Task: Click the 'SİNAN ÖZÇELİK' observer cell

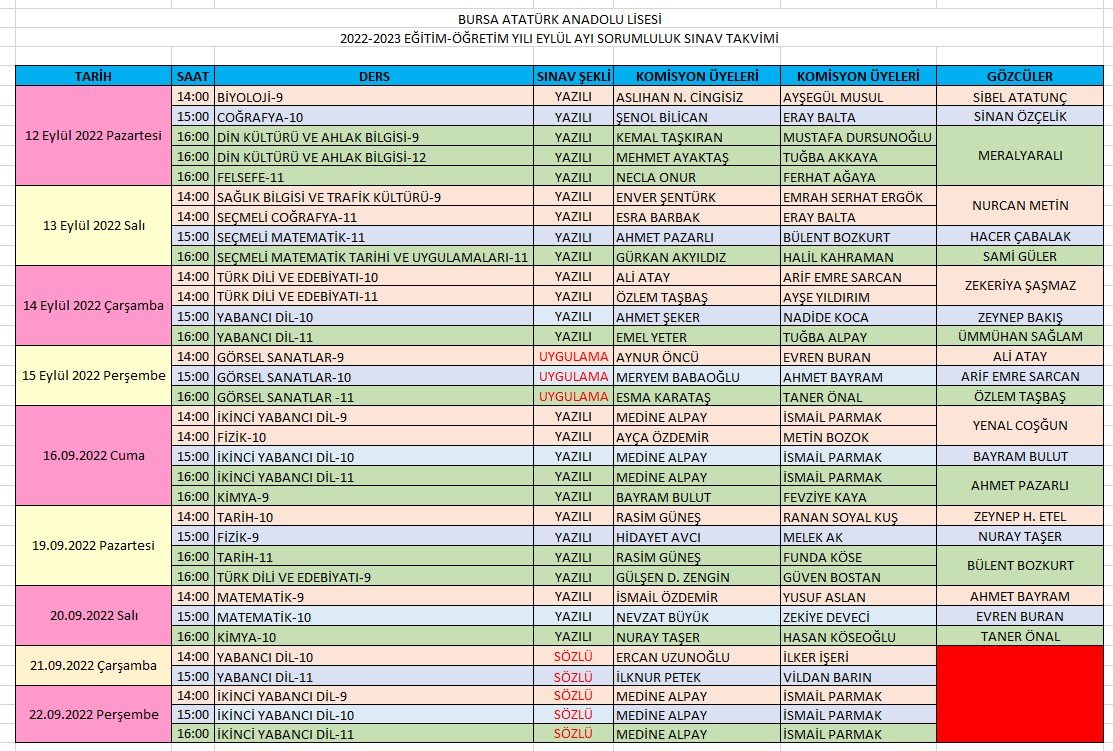Action: click(1020, 116)
